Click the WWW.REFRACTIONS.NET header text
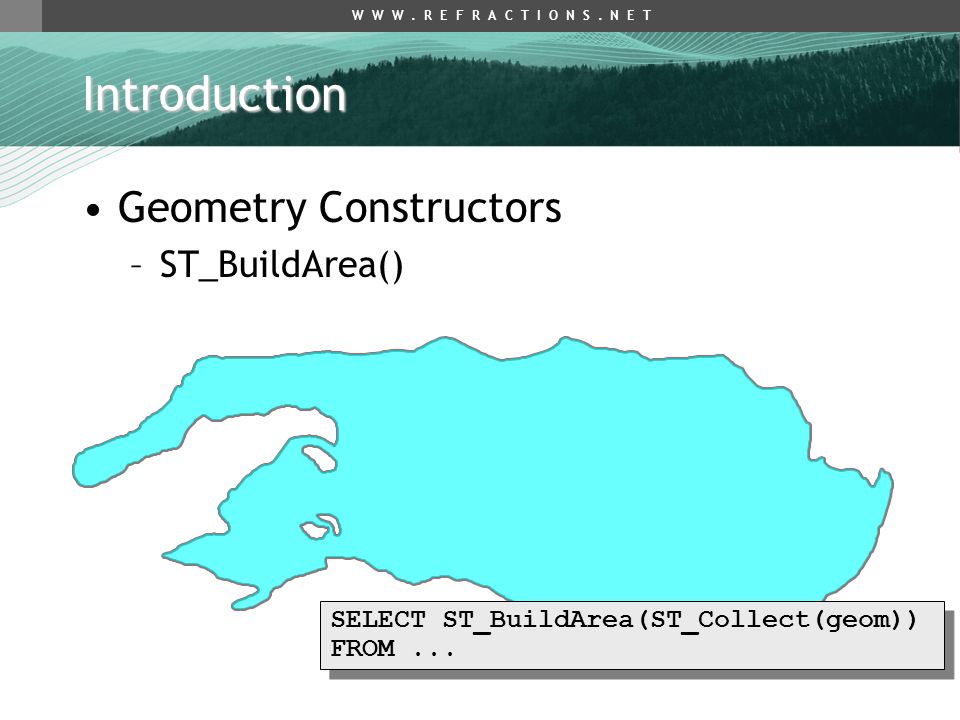 (x=502, y=15)
